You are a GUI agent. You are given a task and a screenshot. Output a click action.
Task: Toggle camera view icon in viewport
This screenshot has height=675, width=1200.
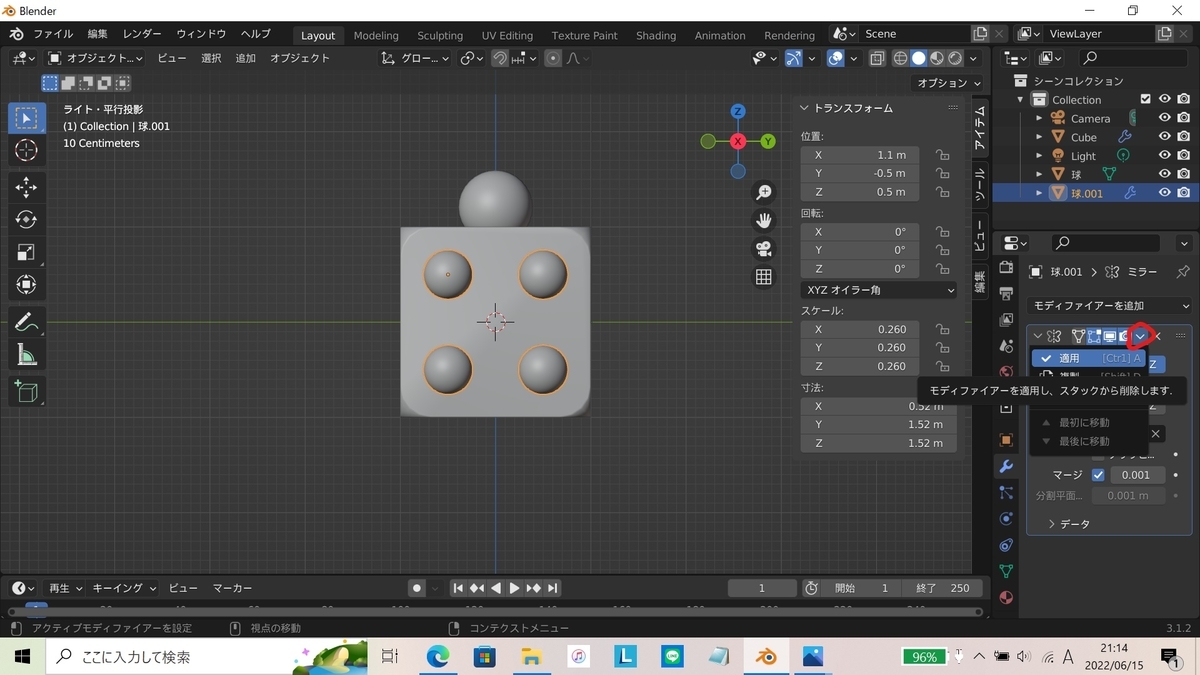764,249
